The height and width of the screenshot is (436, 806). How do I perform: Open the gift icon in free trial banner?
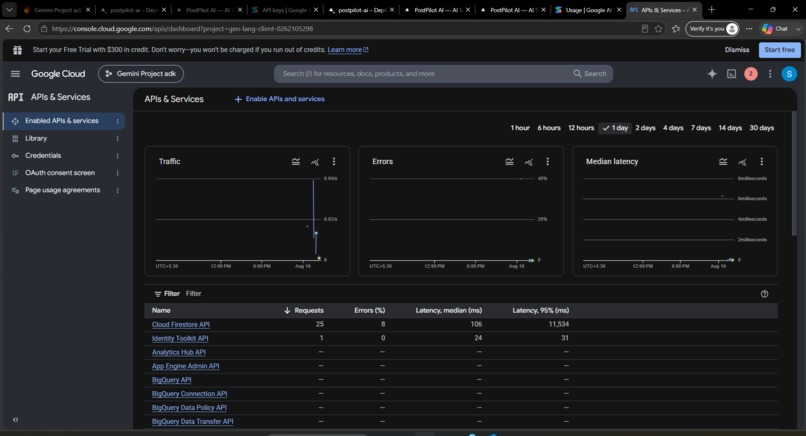(x=17, y=50)
